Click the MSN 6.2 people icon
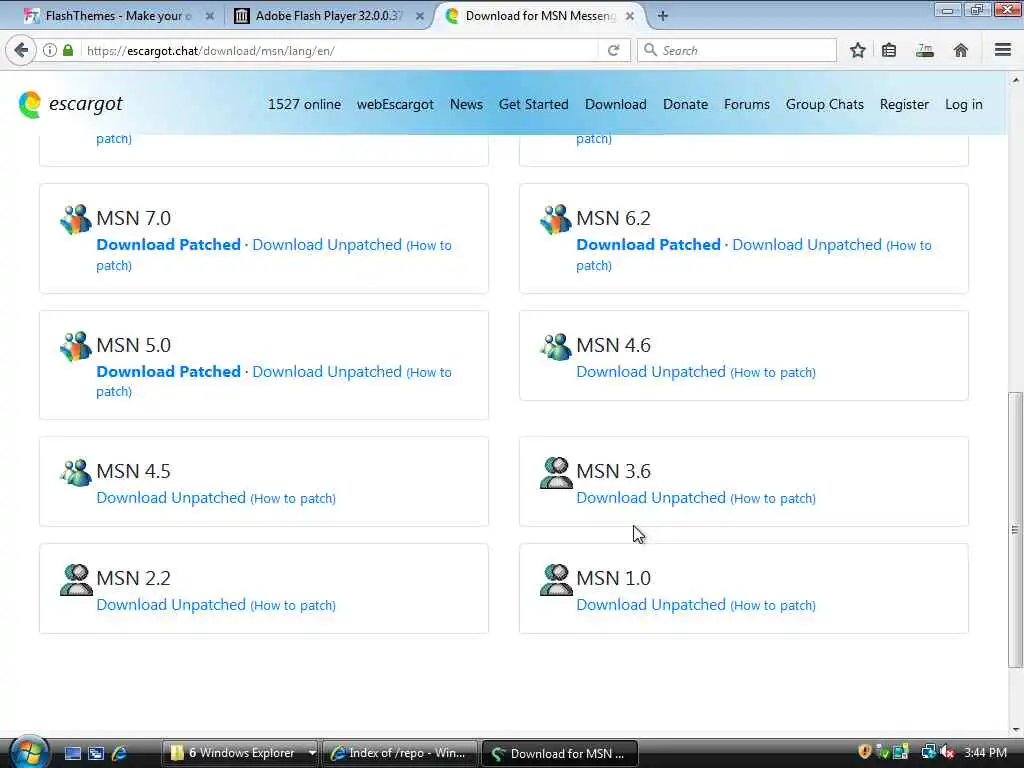Image resolution: width=1024 pixels, height=768 pixels. click(x=556, y=219)
